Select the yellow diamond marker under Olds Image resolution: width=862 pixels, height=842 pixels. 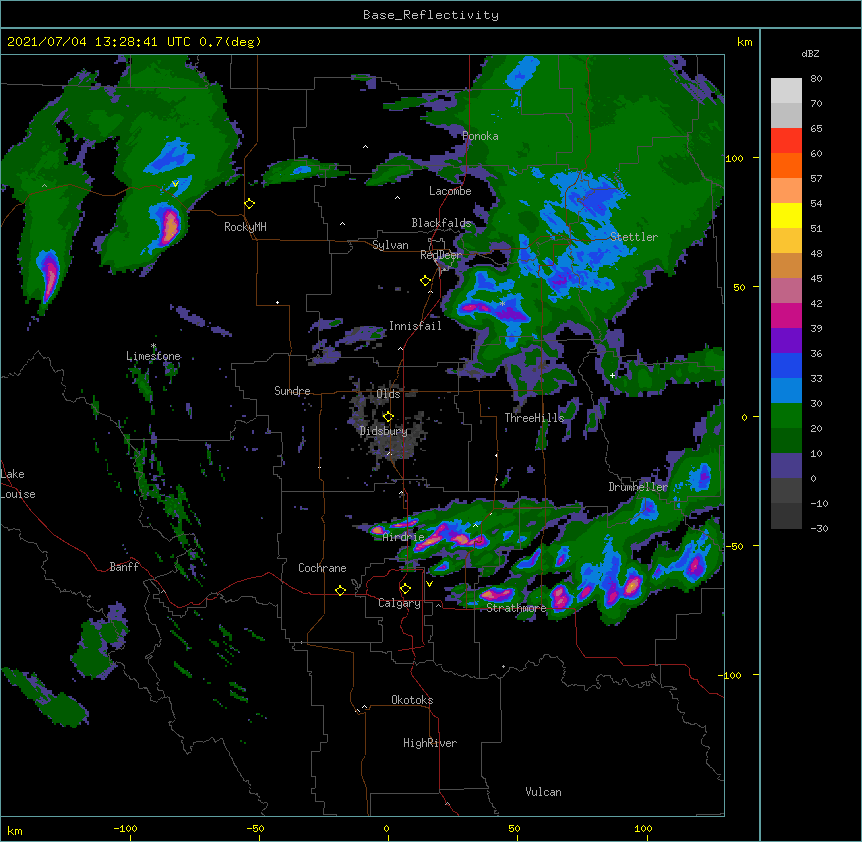coord(388,417)
